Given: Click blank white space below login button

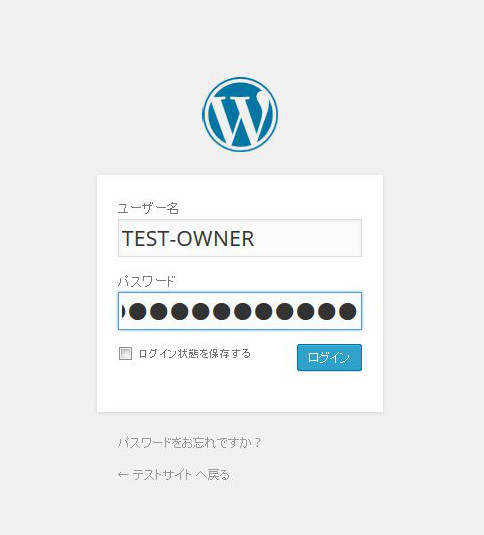Looking at the screenshot, I should click(x=329, y=391).
